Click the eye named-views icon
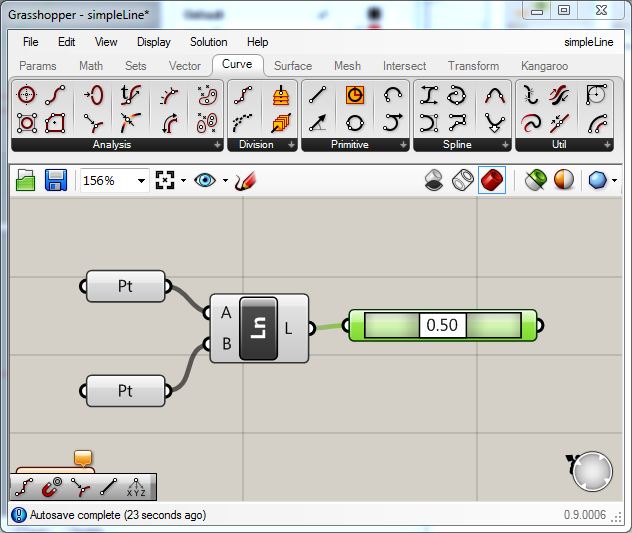The width and height of the screenshot is (632, 533). tap(205, 180)
